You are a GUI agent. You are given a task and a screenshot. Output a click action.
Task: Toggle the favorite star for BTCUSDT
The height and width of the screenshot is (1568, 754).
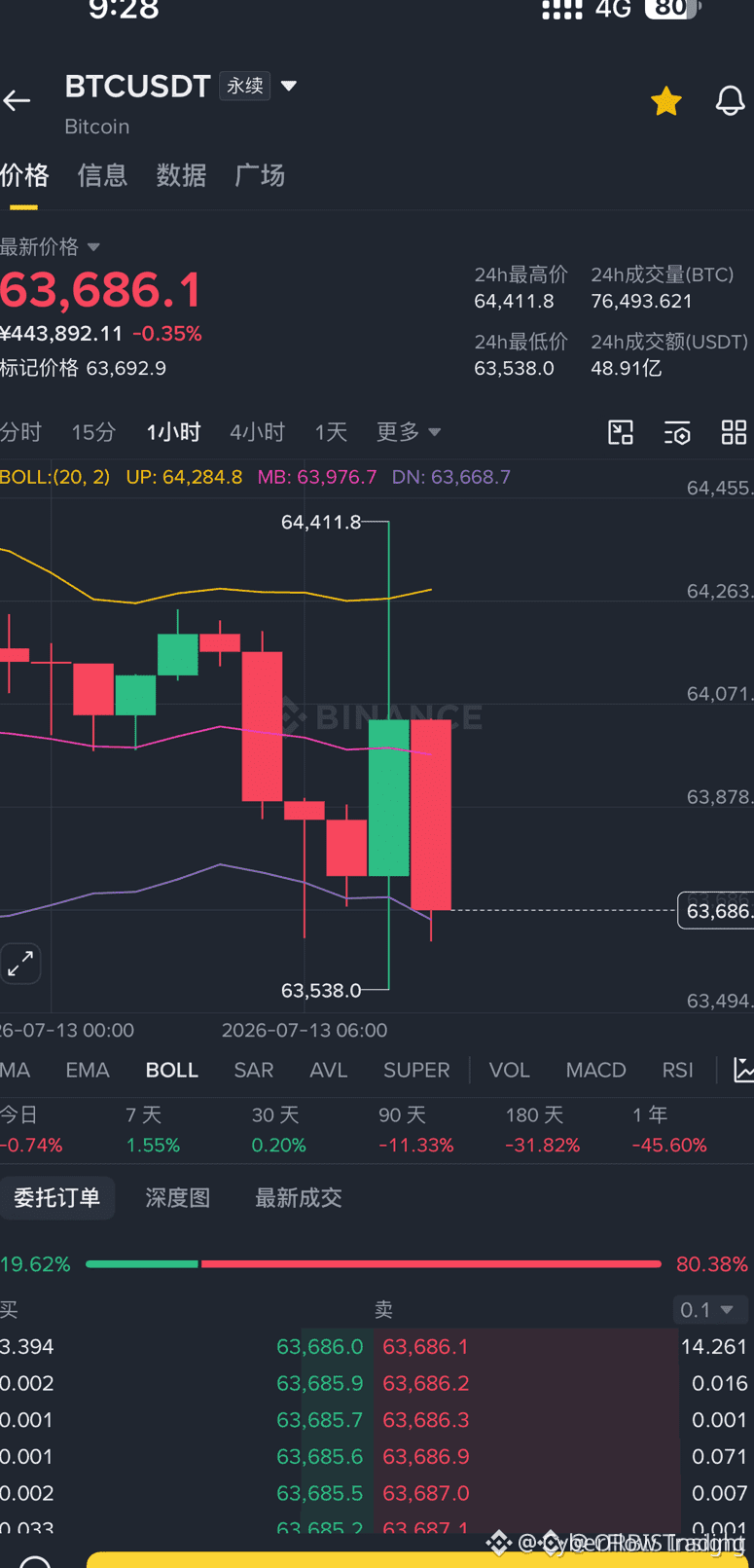(x=666, y=101)
